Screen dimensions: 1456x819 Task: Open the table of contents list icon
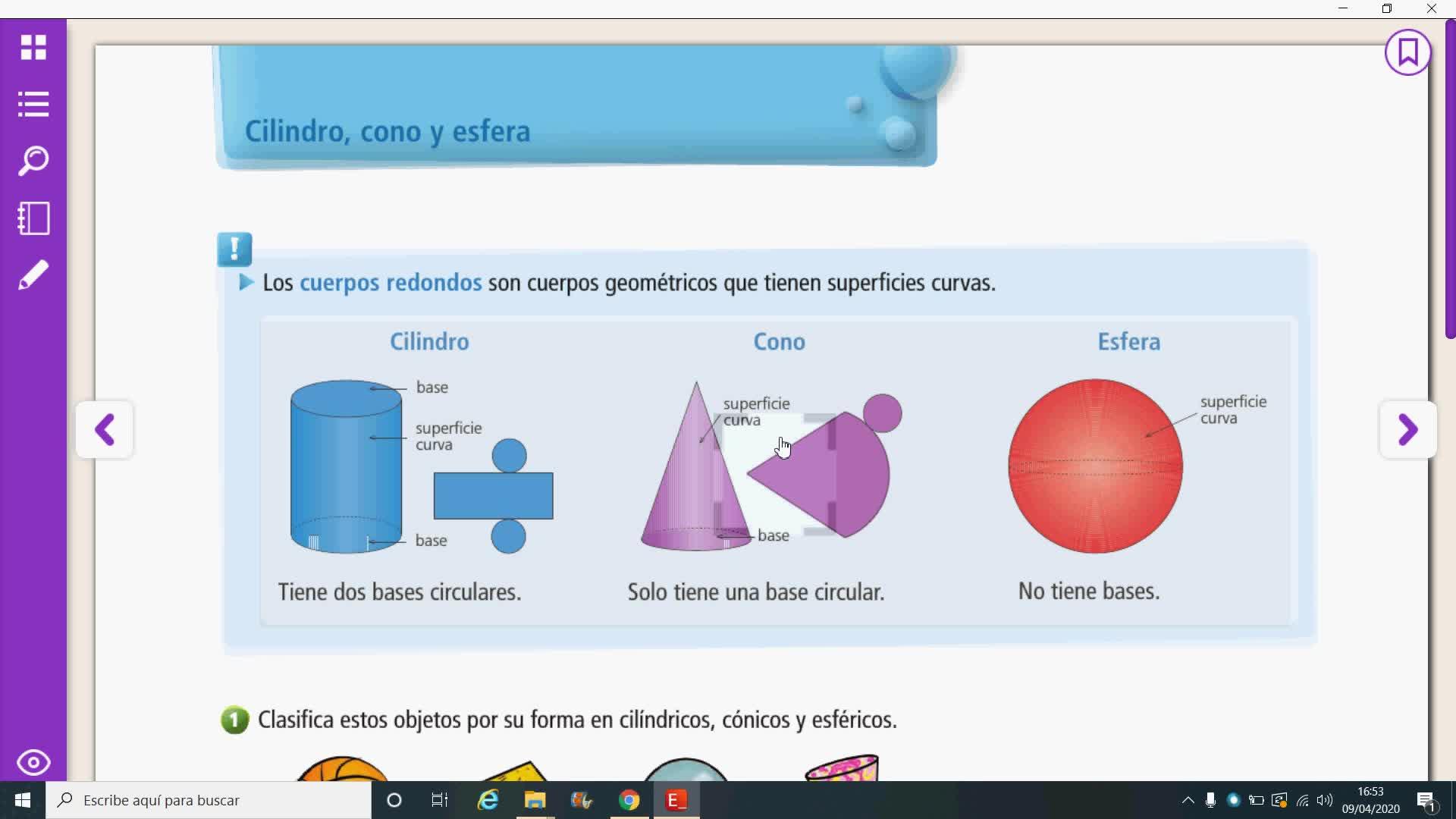(x=33, y=104)
